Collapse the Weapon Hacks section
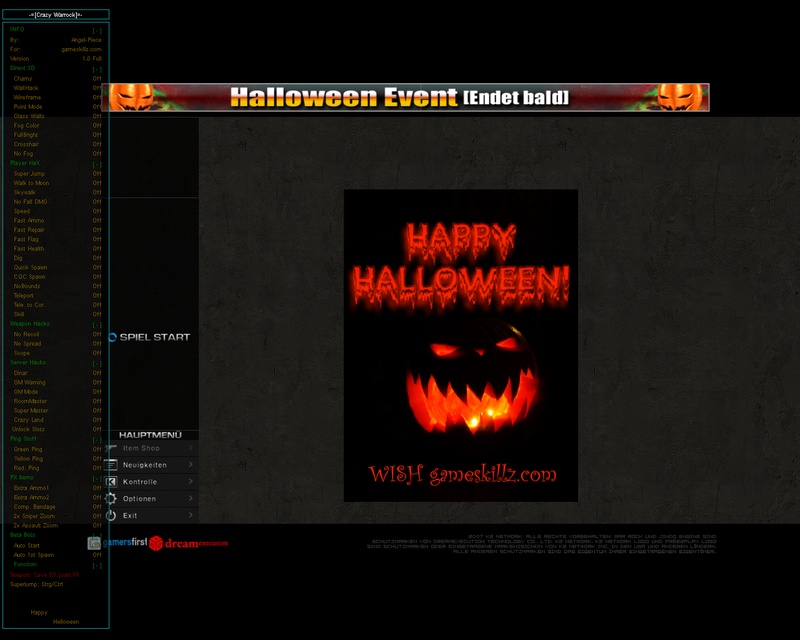The width and height of the screenshot is (800, 640). pos(97,325)
